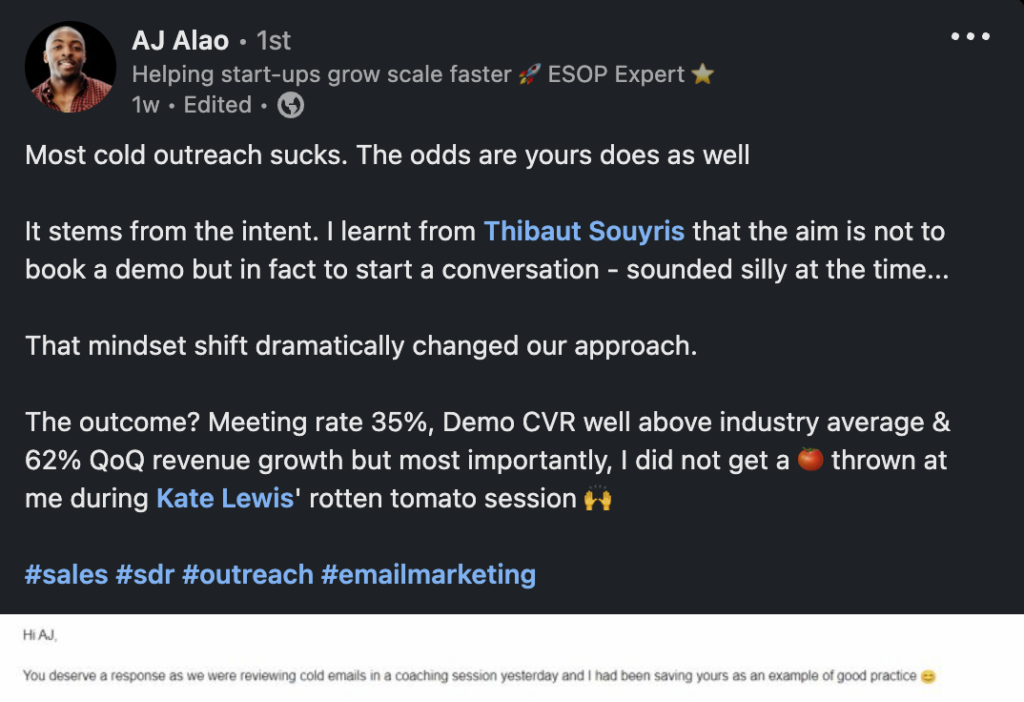The height and width of the screenshot is (702, 1024).
Task: Click the ESOP Expert headline text
Action: [x=616, y=74]
